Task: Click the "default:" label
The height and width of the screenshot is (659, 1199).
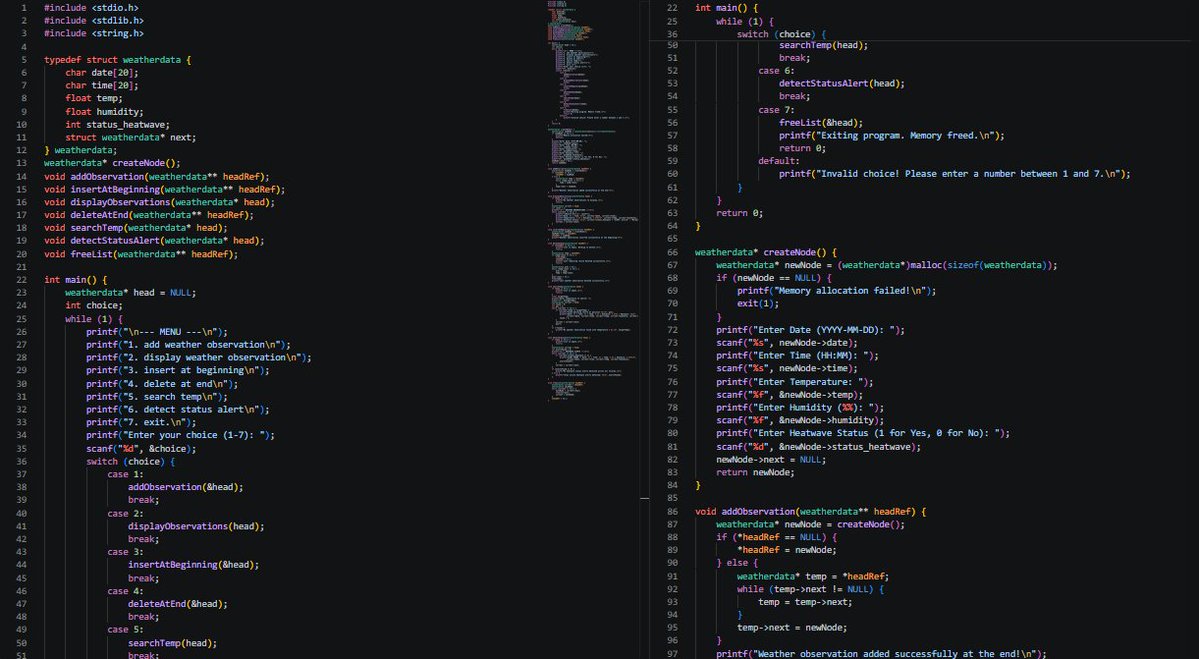Action: click(779, 161)
